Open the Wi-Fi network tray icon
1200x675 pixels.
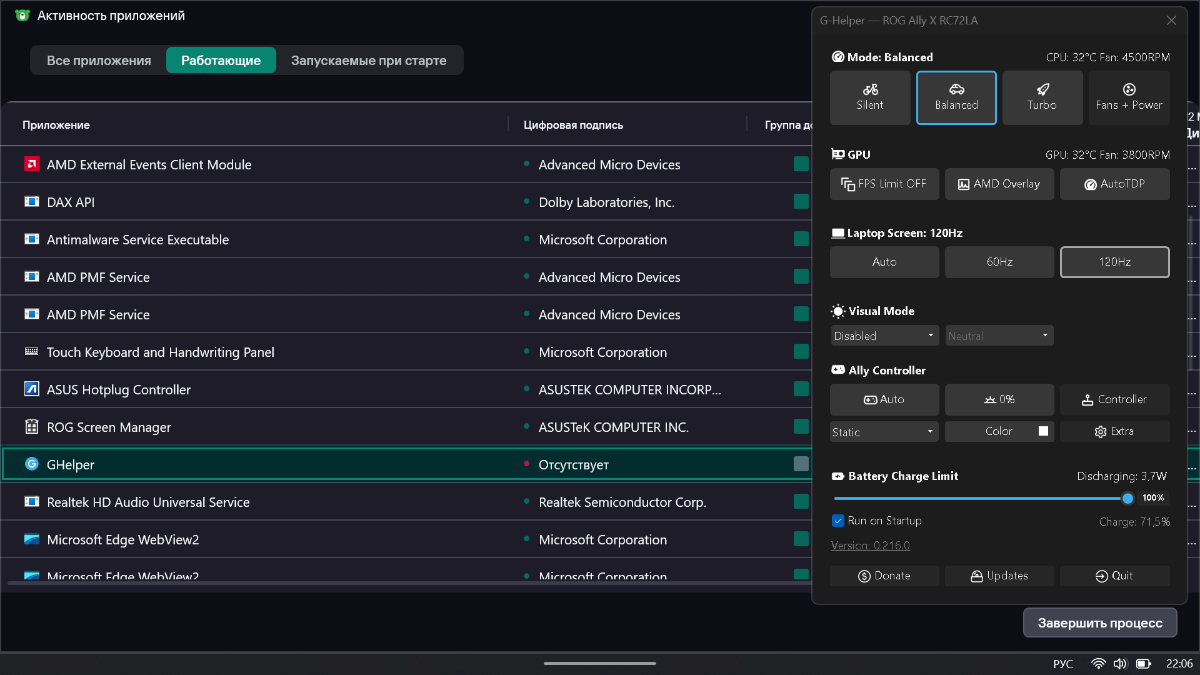tap(1098, 663)
